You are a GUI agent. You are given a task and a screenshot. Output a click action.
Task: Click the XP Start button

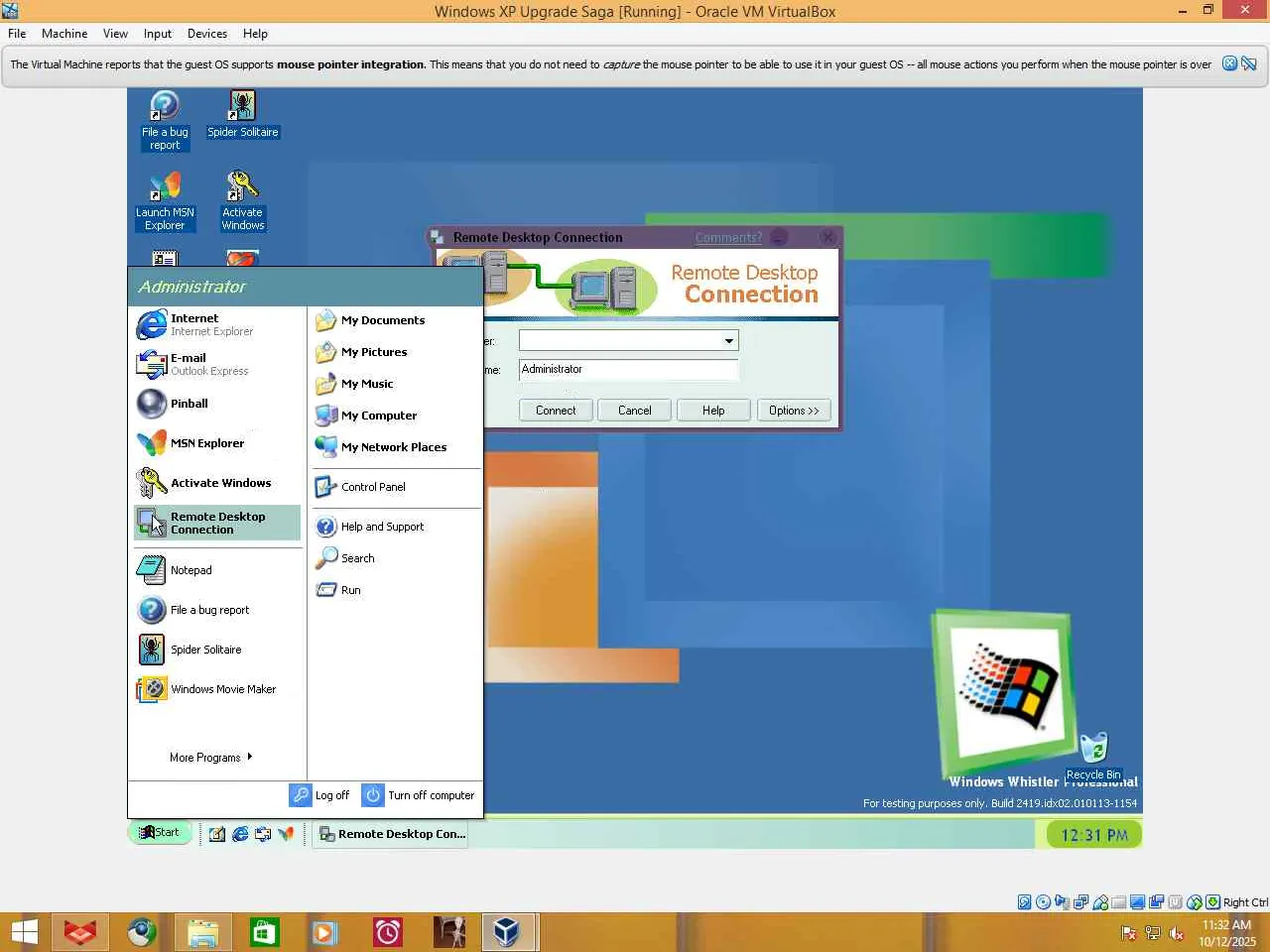click(159, 833)
